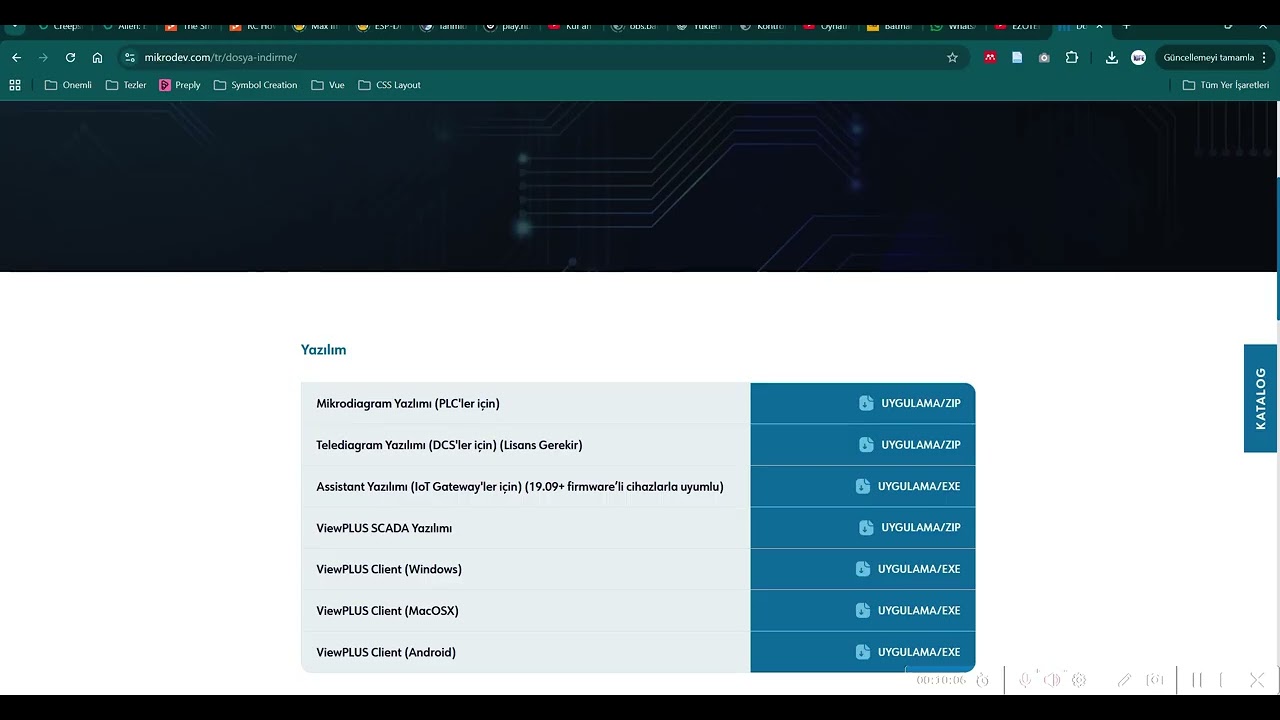Switch to the ESP-D browser tab
The image size is (1280, 720).
(380, 26)
